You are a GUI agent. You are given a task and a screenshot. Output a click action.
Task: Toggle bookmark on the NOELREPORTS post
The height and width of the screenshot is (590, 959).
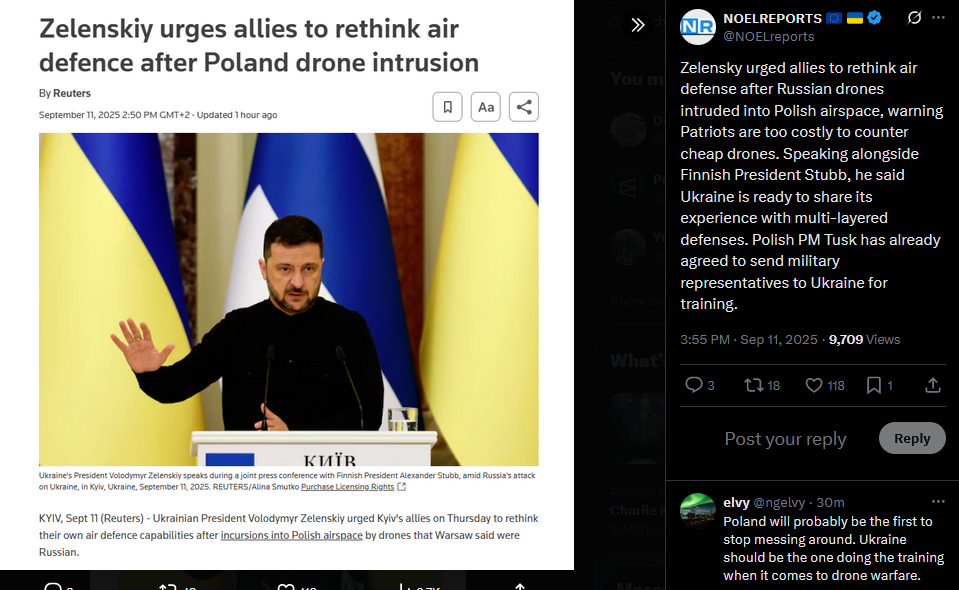tap(879, 385)
